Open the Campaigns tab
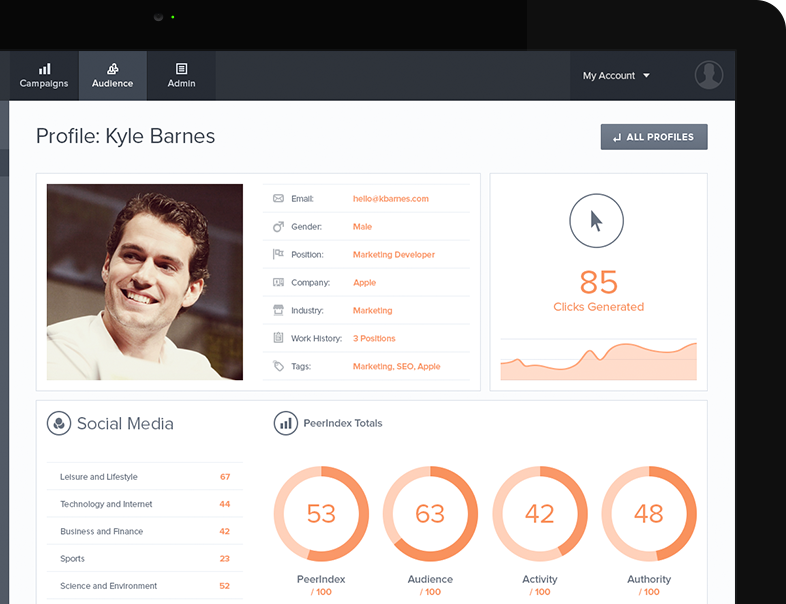The height and width of the screenshot is (604, 786). (44, 75)
